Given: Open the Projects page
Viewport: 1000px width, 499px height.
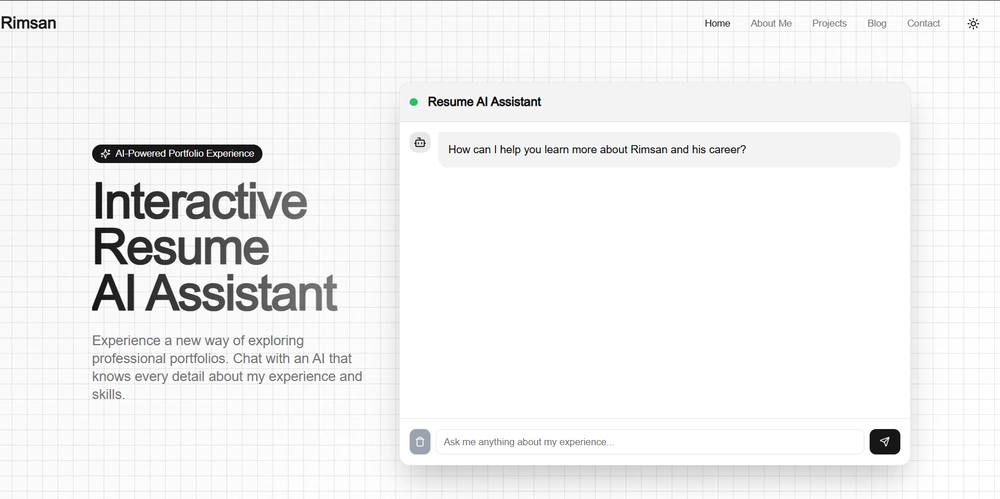Looking at the screenshot, I should [829, 24].
